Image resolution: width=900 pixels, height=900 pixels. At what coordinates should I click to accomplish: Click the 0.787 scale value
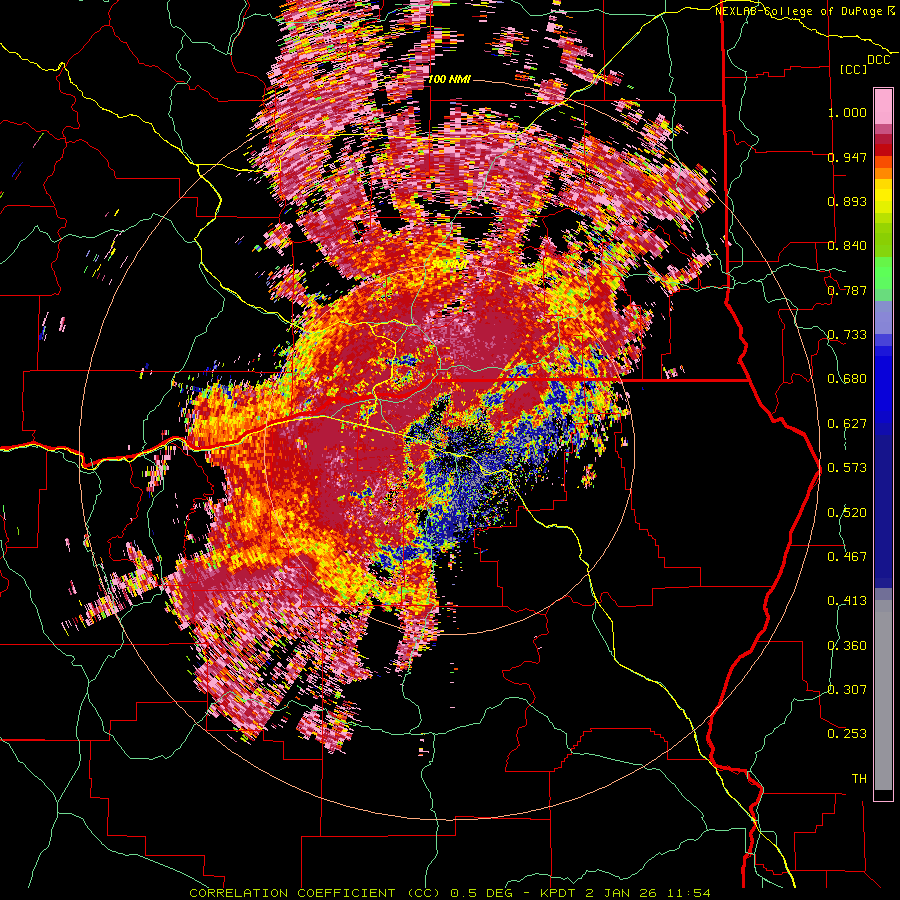tap(847, 290)
